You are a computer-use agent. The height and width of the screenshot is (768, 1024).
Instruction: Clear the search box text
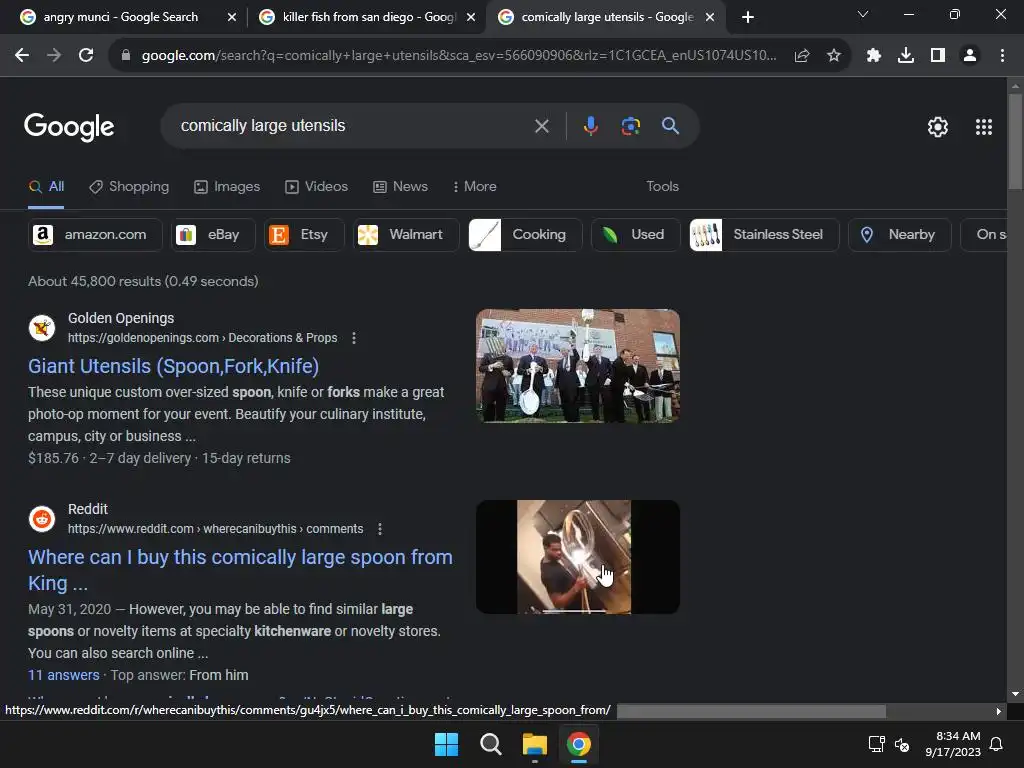[541, 126]
